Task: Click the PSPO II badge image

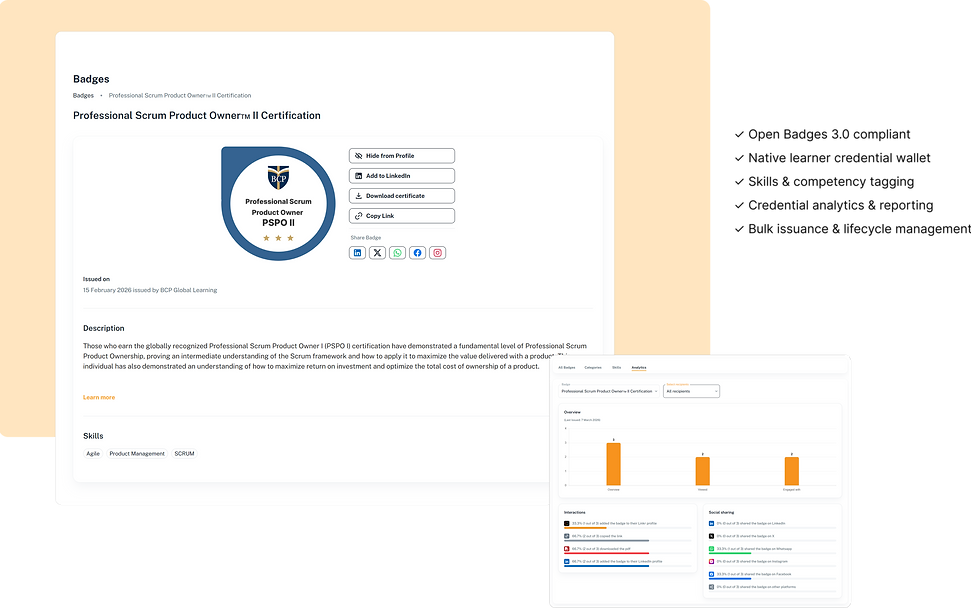Action: [278, 204]
